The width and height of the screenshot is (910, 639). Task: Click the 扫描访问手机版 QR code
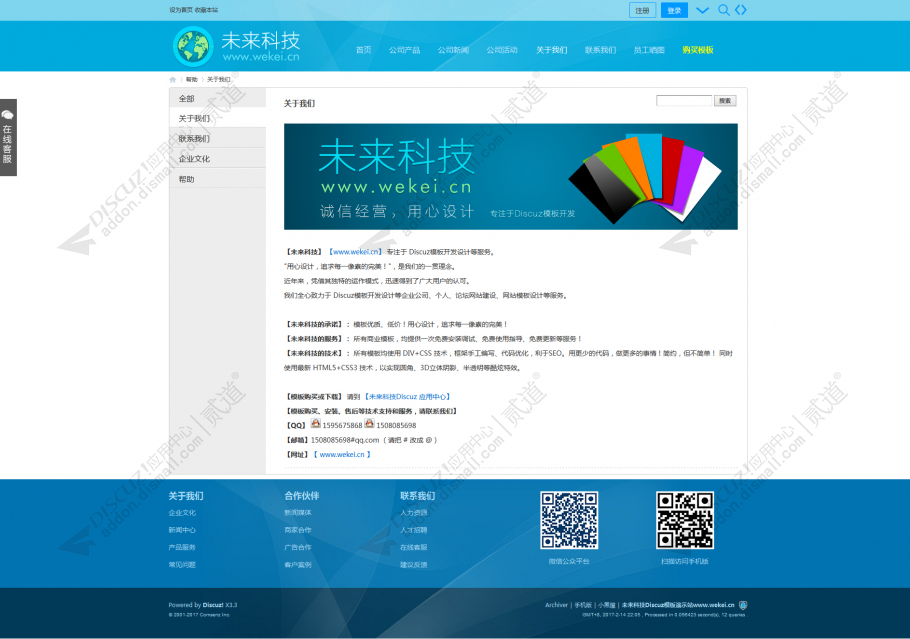[x=685, y=520]
